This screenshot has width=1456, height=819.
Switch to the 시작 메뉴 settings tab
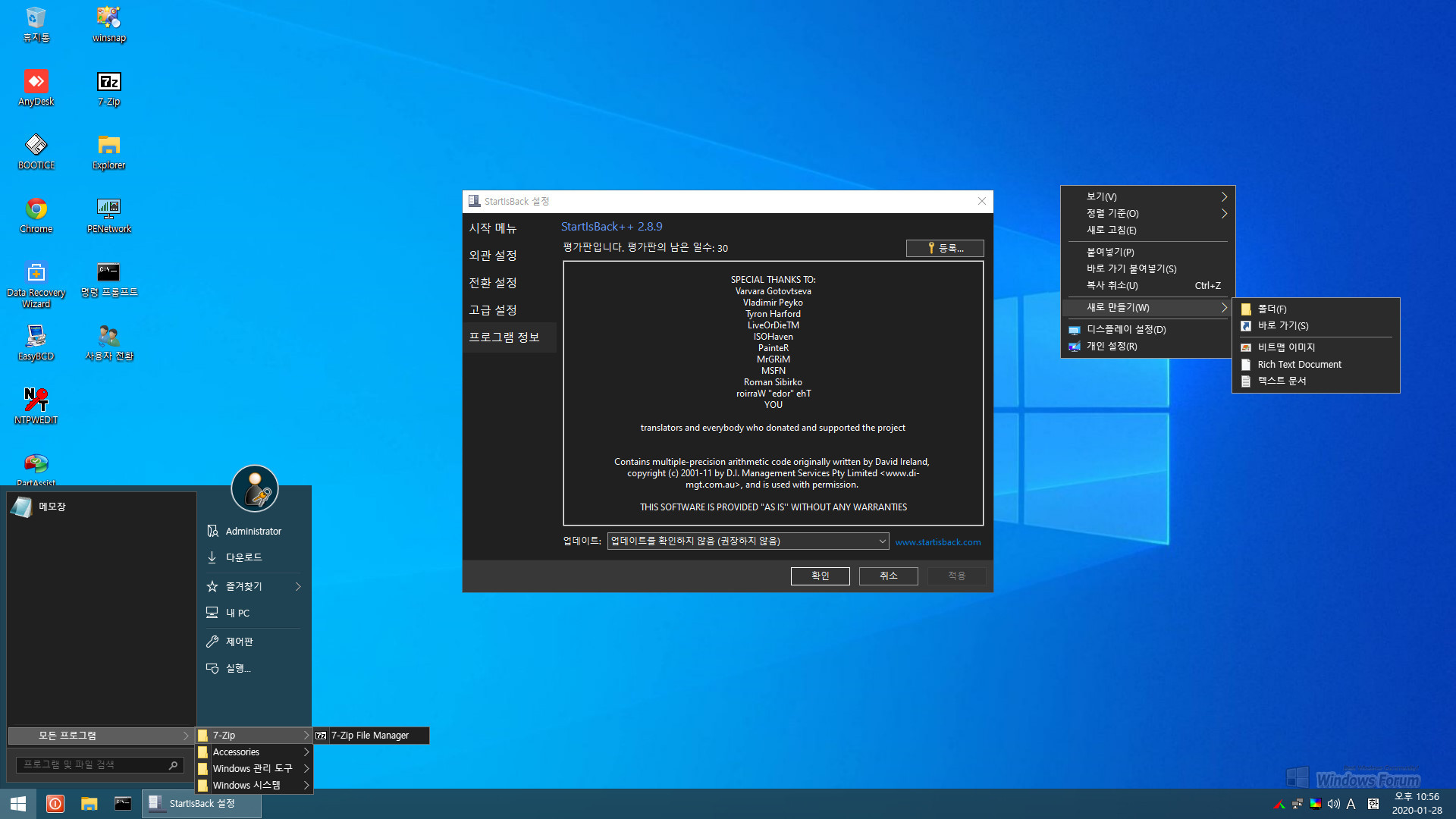coord(510,228)
